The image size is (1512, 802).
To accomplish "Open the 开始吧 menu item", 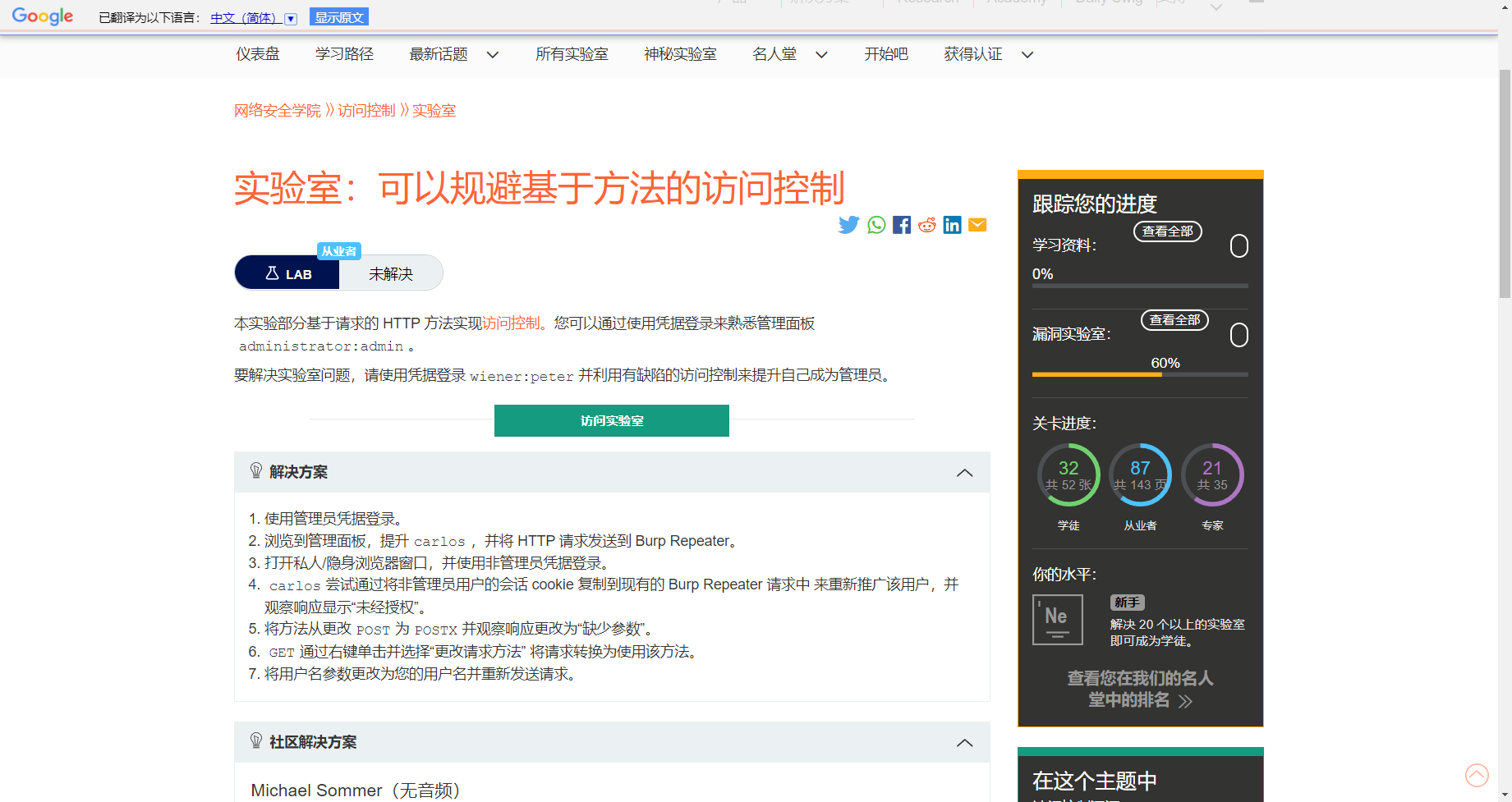I will point(886,54).
